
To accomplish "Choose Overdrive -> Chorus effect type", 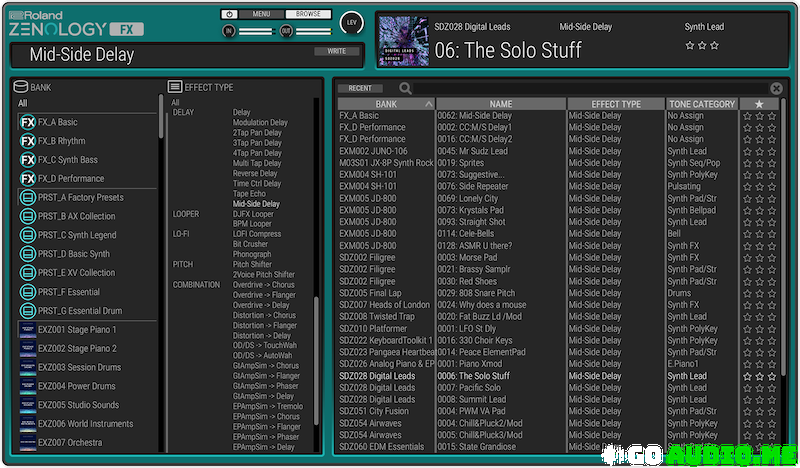I will tap(263, 285).
